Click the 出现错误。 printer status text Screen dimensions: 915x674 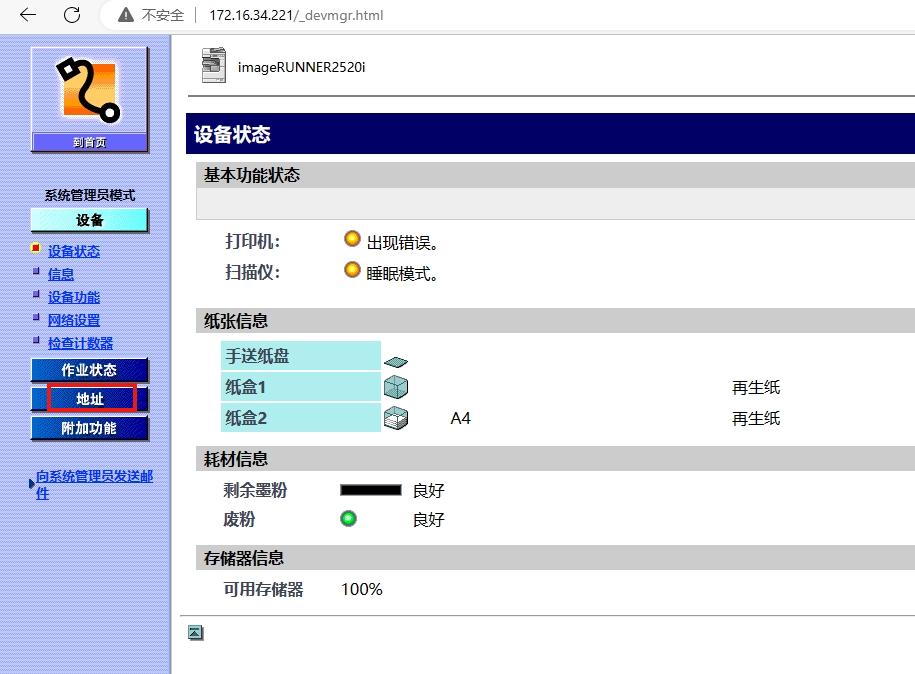402,243
